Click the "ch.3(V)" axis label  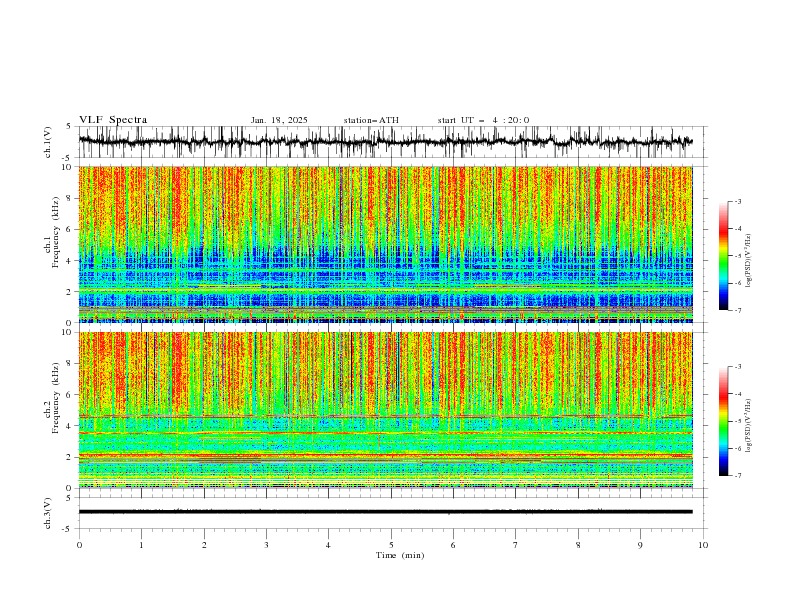[x=48, y=513]
